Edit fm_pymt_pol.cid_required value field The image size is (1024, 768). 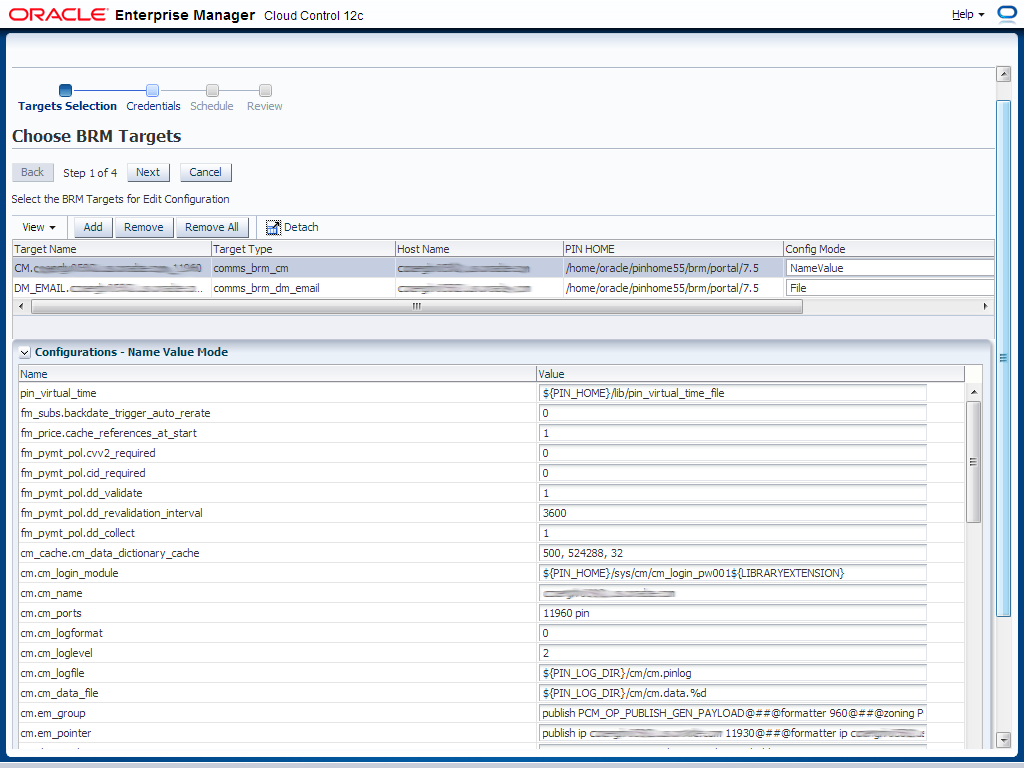(733, 473)
